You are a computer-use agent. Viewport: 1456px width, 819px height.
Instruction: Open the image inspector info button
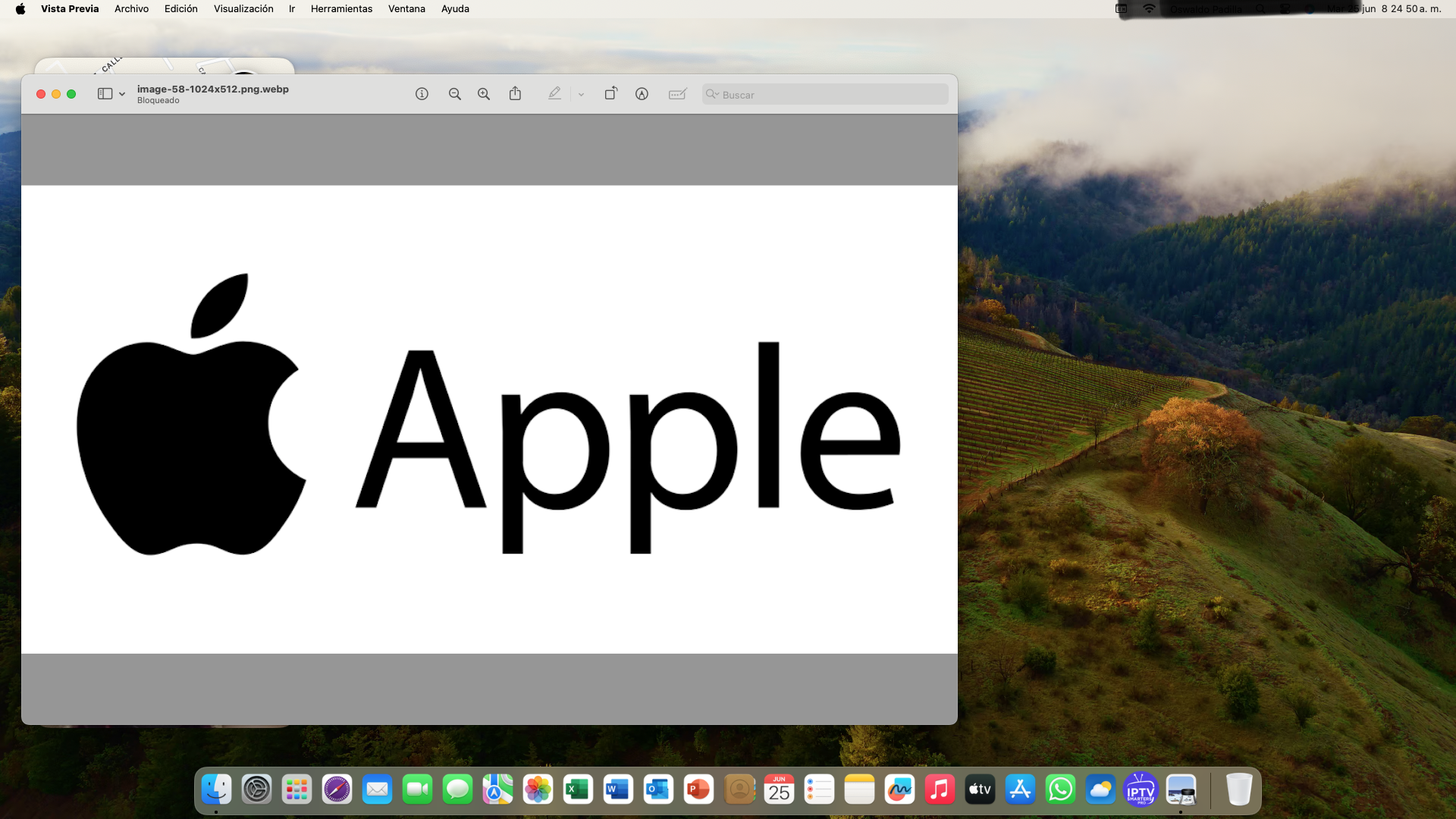pos(422,94)
